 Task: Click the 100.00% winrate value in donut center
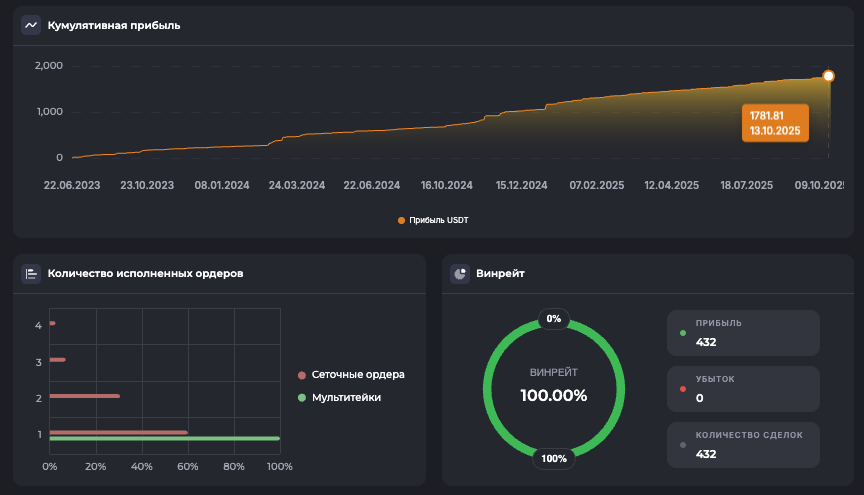coord(553,395)
